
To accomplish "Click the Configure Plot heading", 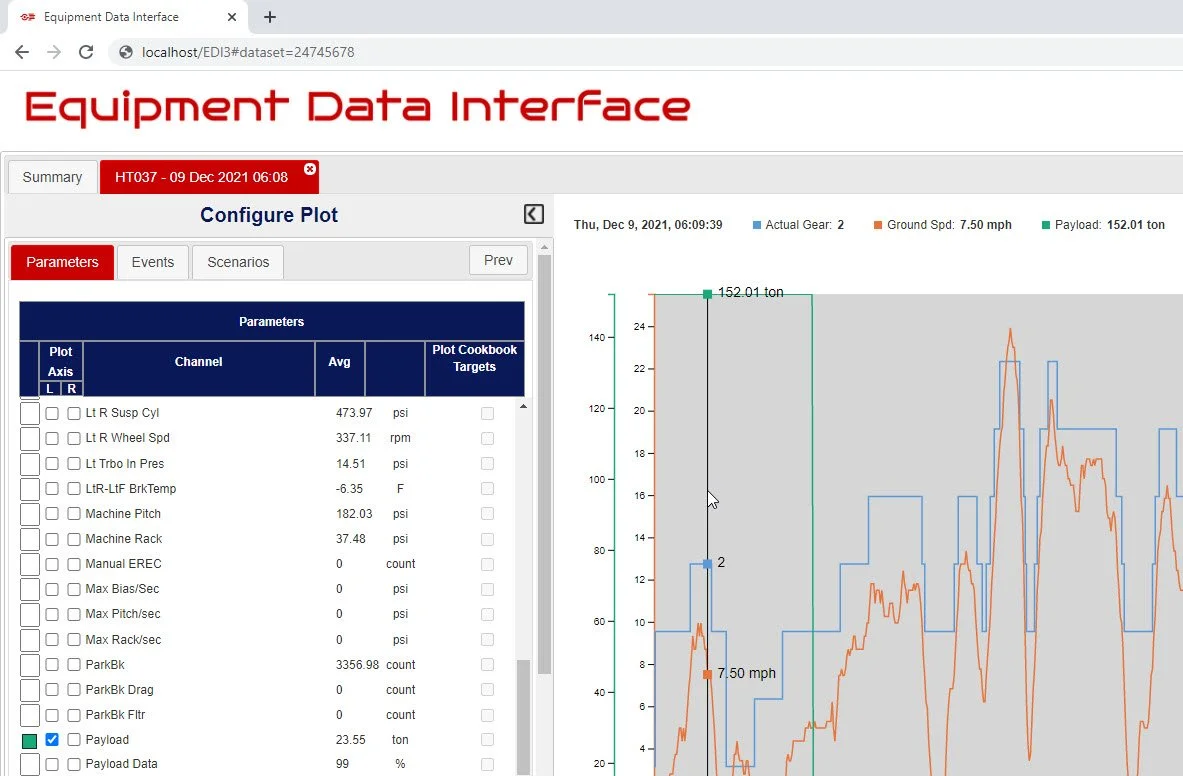I will (x=269, y=215).
